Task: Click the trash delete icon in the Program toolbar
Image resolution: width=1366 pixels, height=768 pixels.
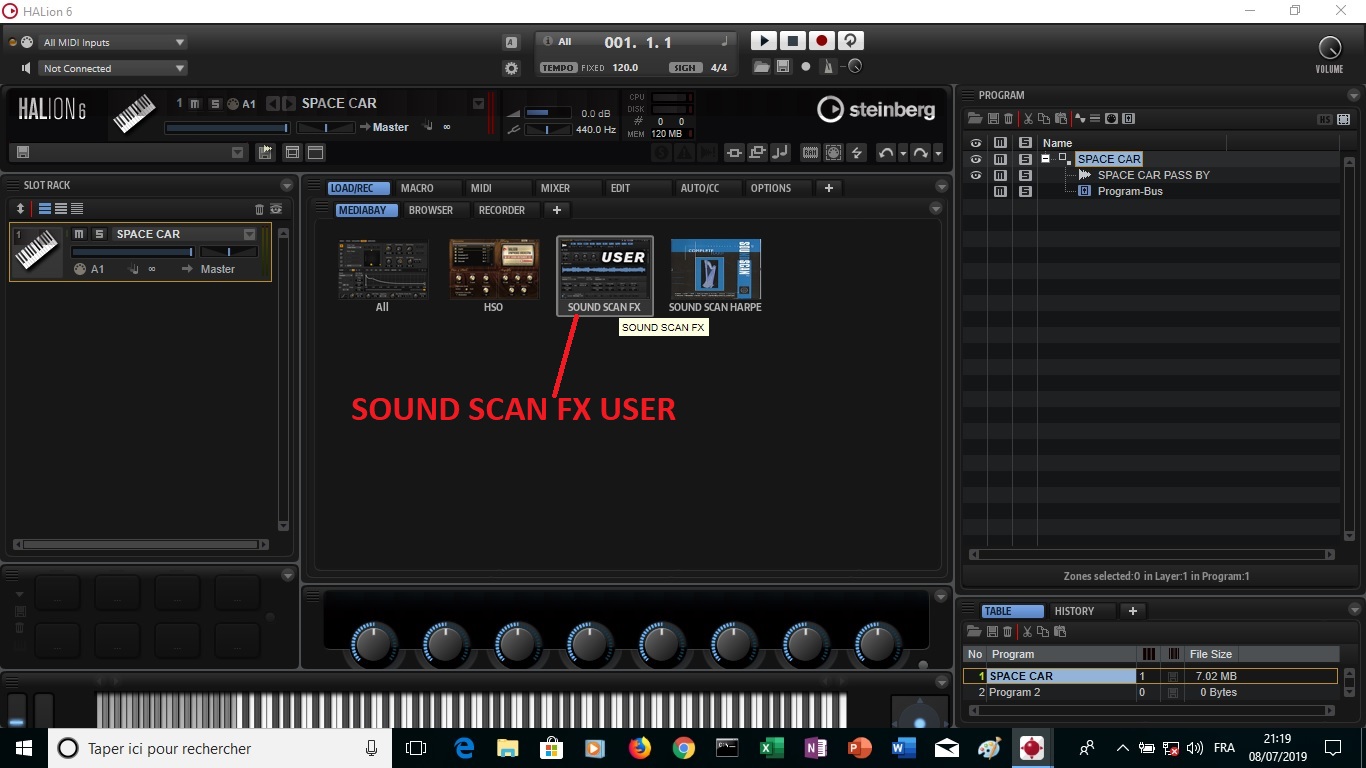Action: (1009, 119)
